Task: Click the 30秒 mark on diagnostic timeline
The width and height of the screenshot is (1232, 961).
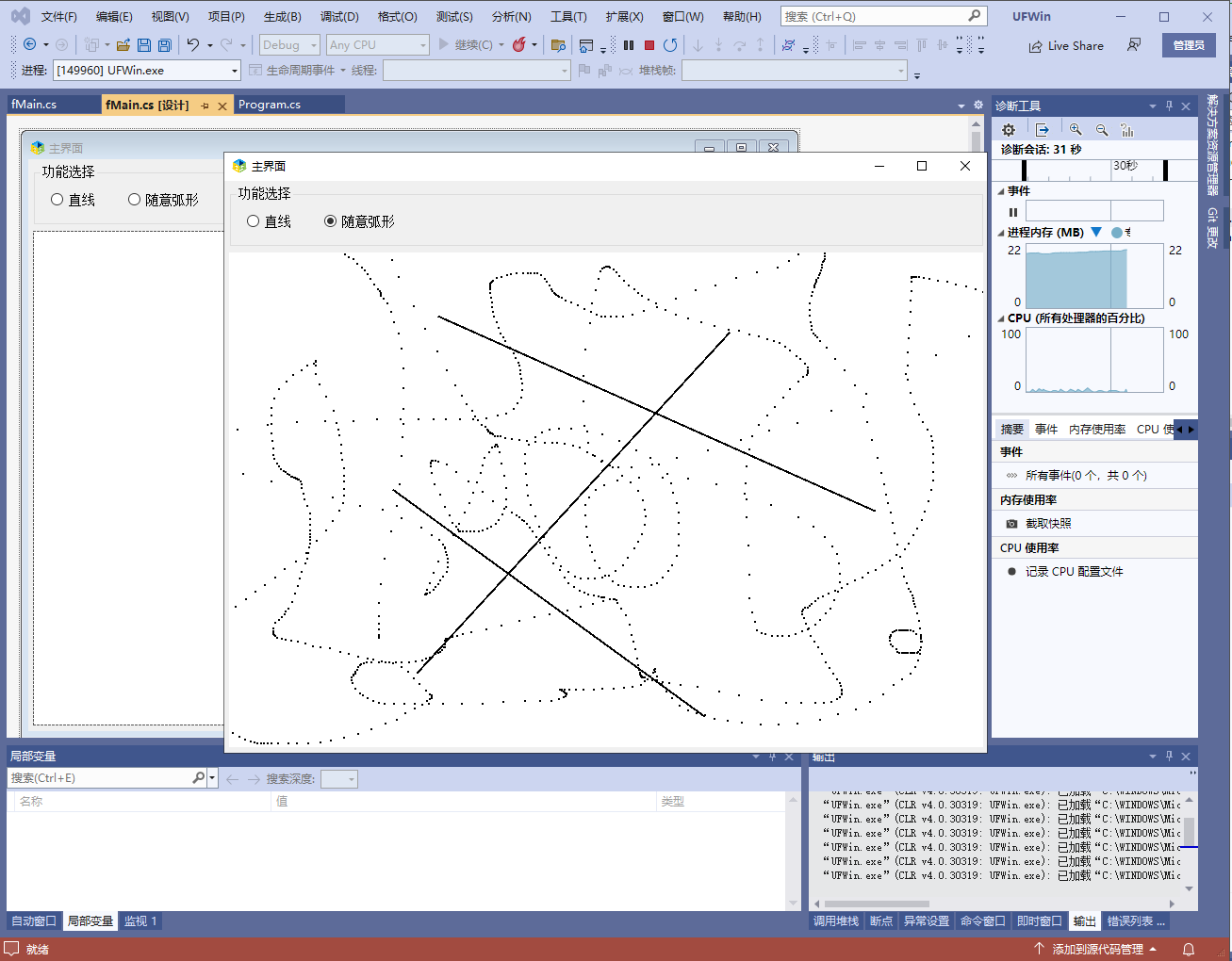Action: [x=1125, y=166]
